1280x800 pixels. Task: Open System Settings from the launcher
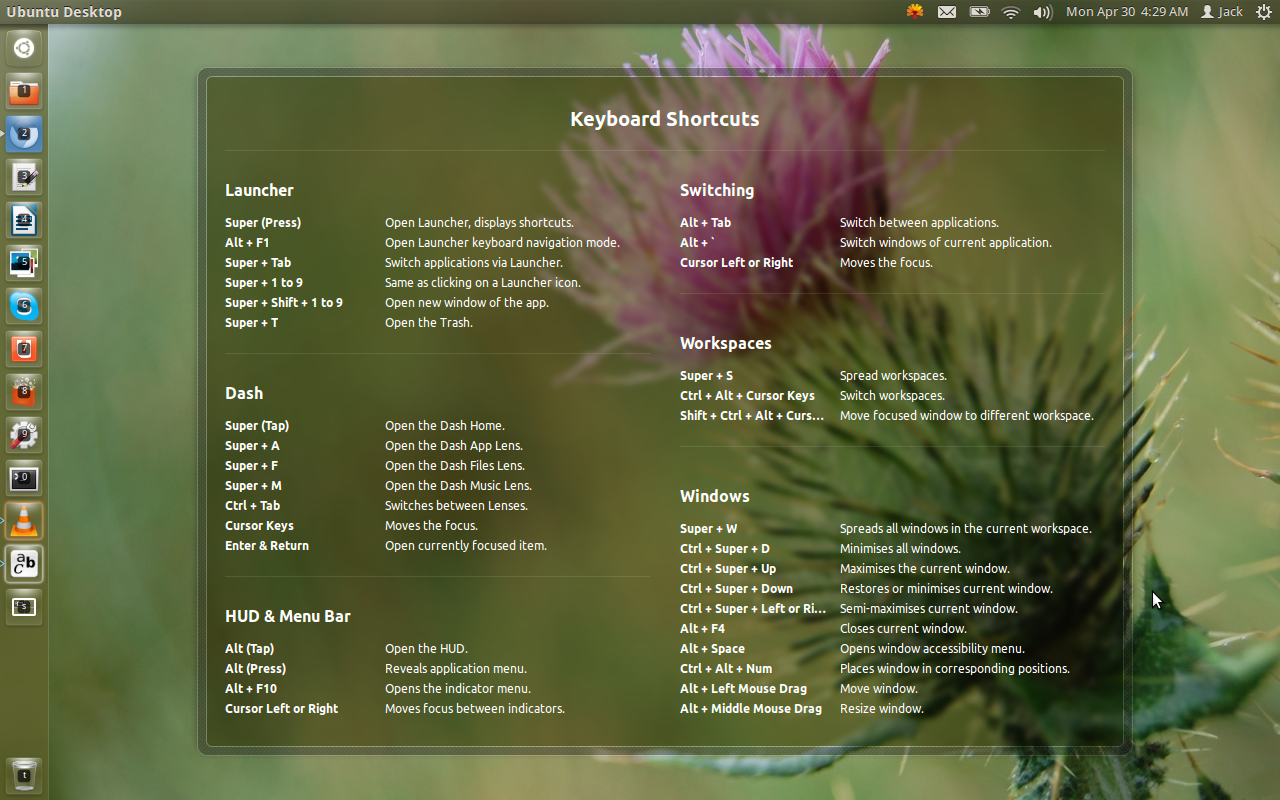[24, 435]
